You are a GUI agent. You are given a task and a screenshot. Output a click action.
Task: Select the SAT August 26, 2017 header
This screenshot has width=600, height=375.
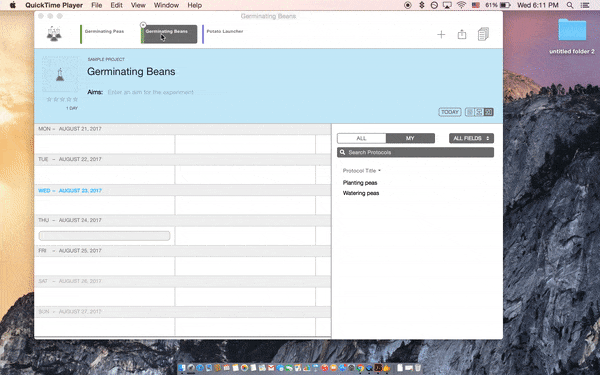[x=183, y=281]
